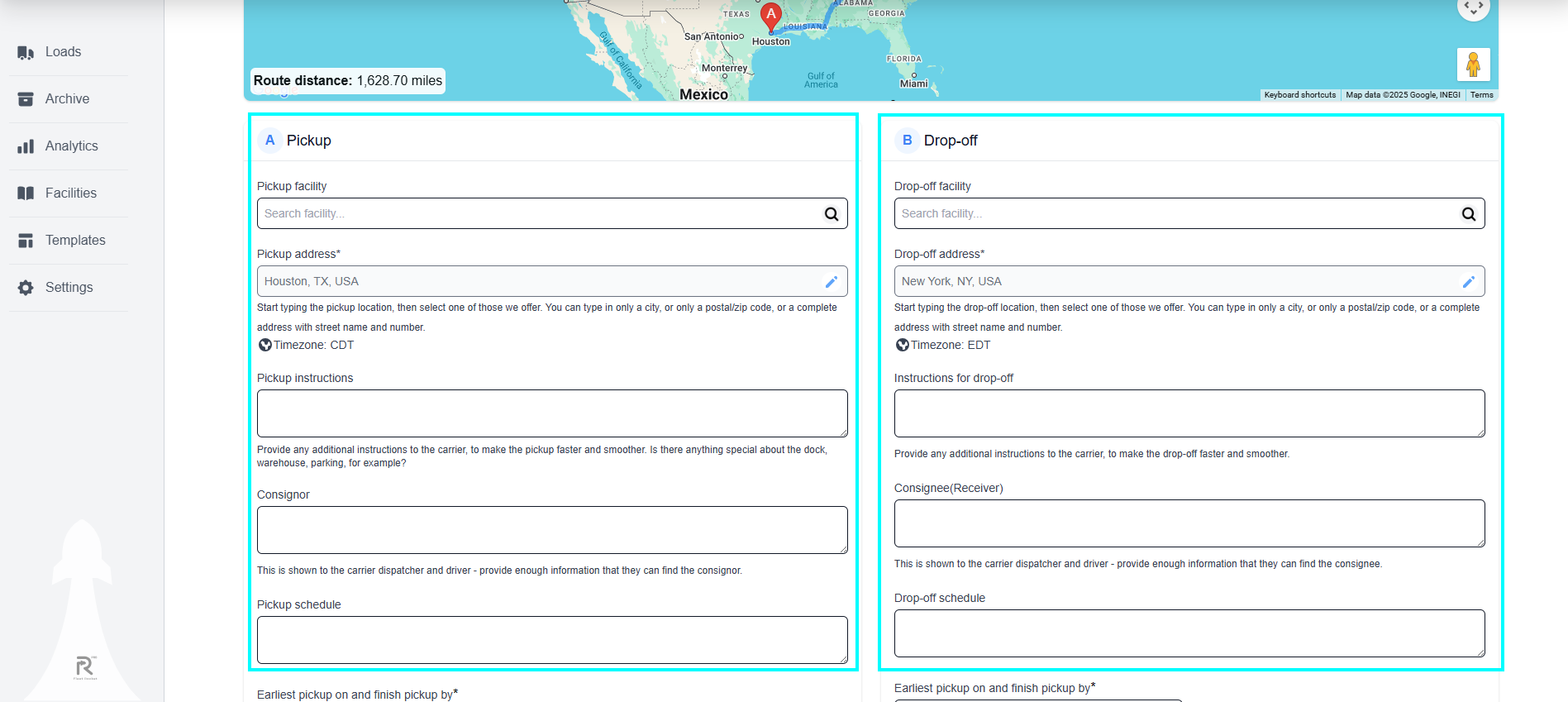Screen dimensions: 1568x702
Task: Open Settings from sidebar menu
Action: click(69, 288)
